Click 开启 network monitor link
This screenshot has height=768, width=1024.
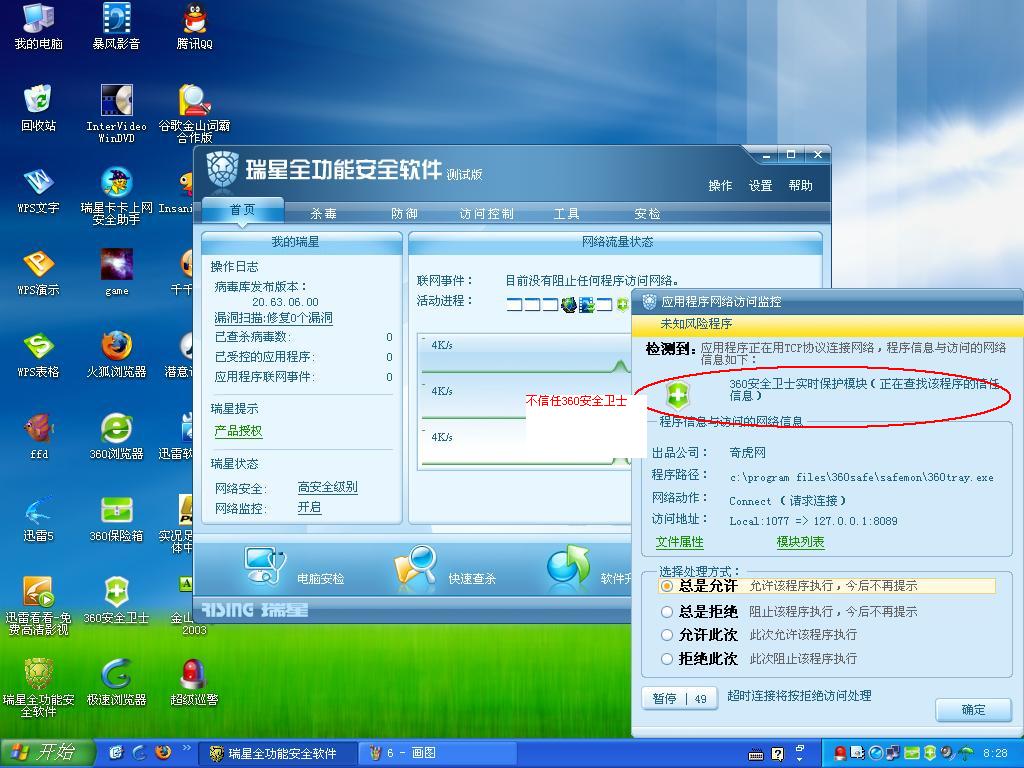click(310, 507)
